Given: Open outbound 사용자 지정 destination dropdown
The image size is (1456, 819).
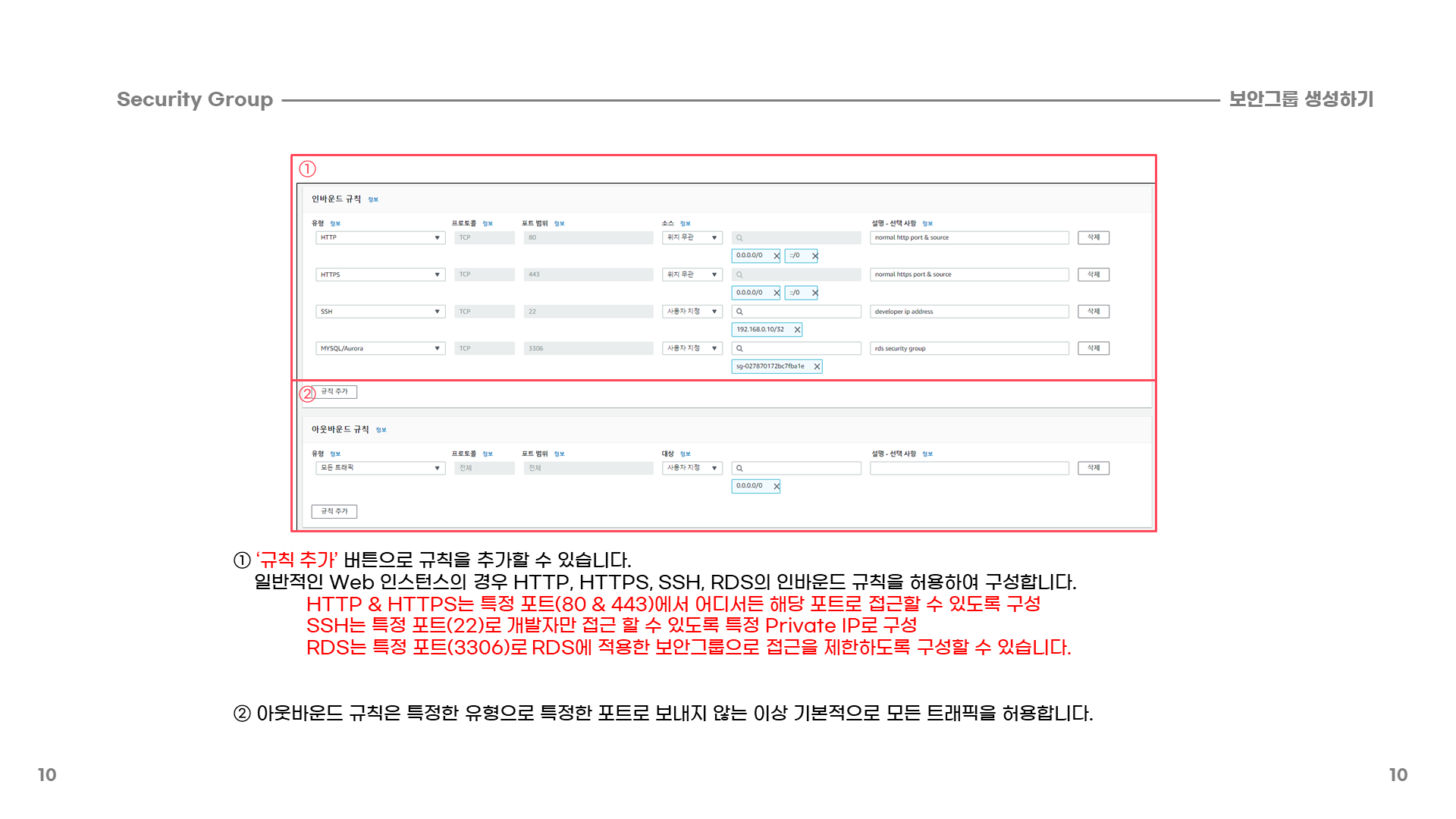Looking at the screenshot, I should coord(692,468).
